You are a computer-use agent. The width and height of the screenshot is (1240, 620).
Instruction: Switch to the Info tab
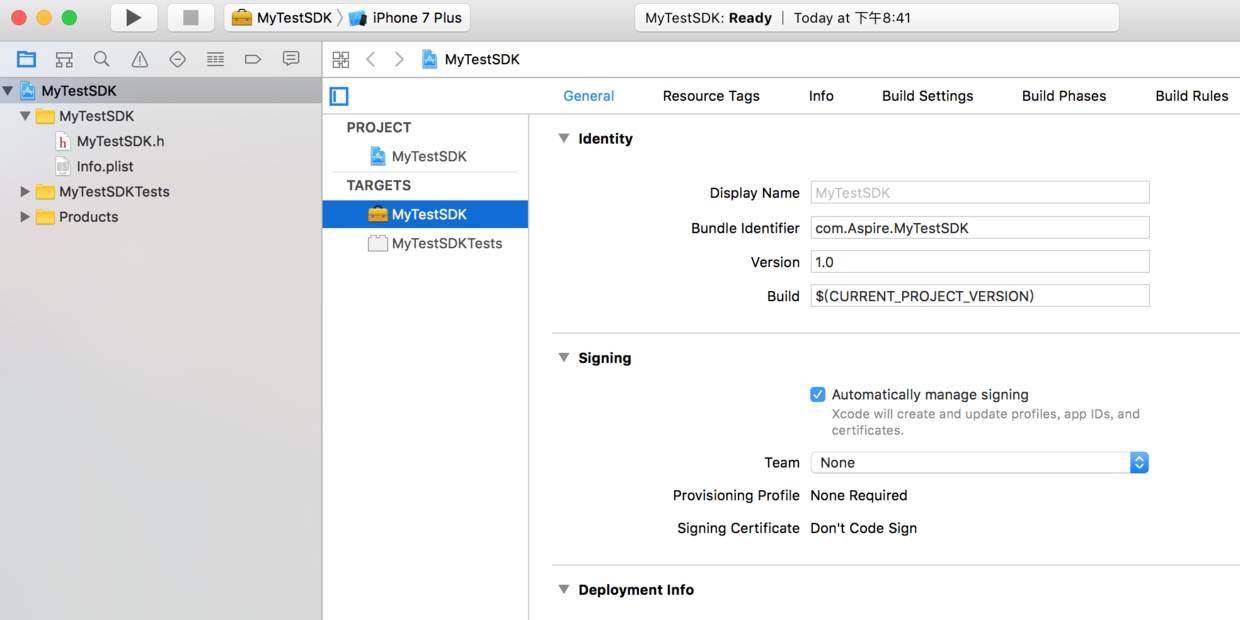coord(821,96)
